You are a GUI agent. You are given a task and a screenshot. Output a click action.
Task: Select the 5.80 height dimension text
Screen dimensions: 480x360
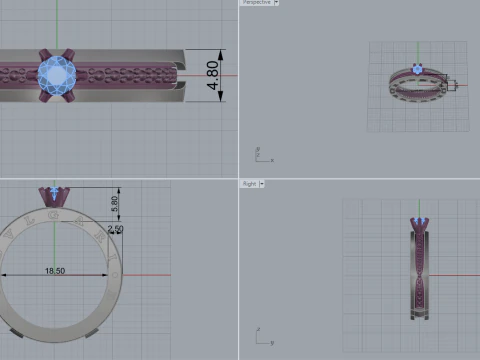pyautogui.click(x=114, y=203)
